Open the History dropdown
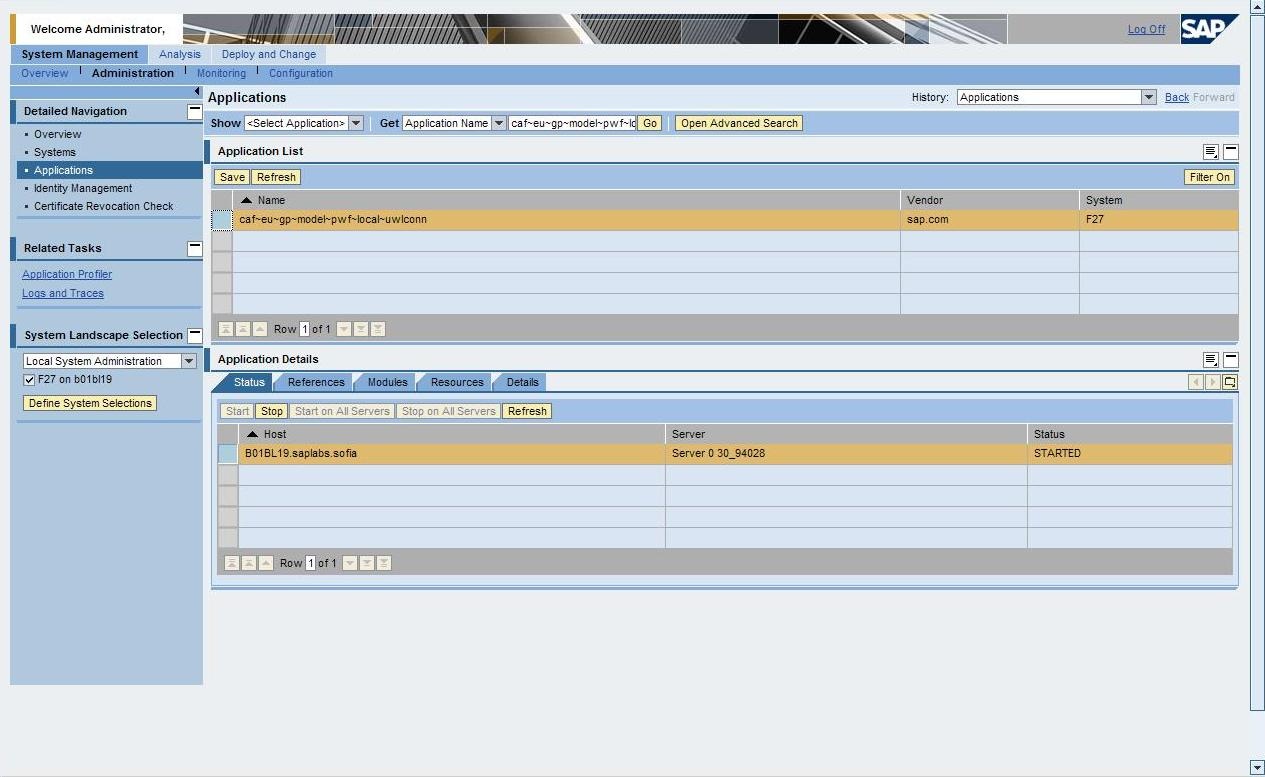 click(1149, 97)
